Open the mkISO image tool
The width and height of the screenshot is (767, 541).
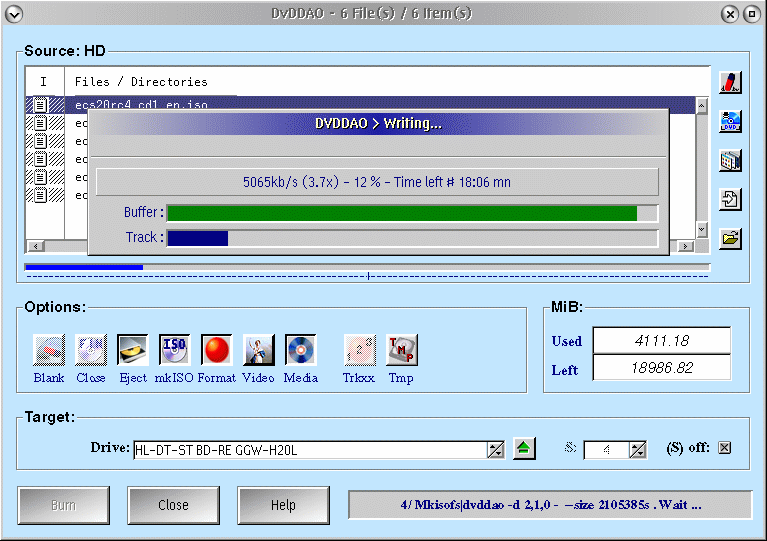click(x=175, y=350)
